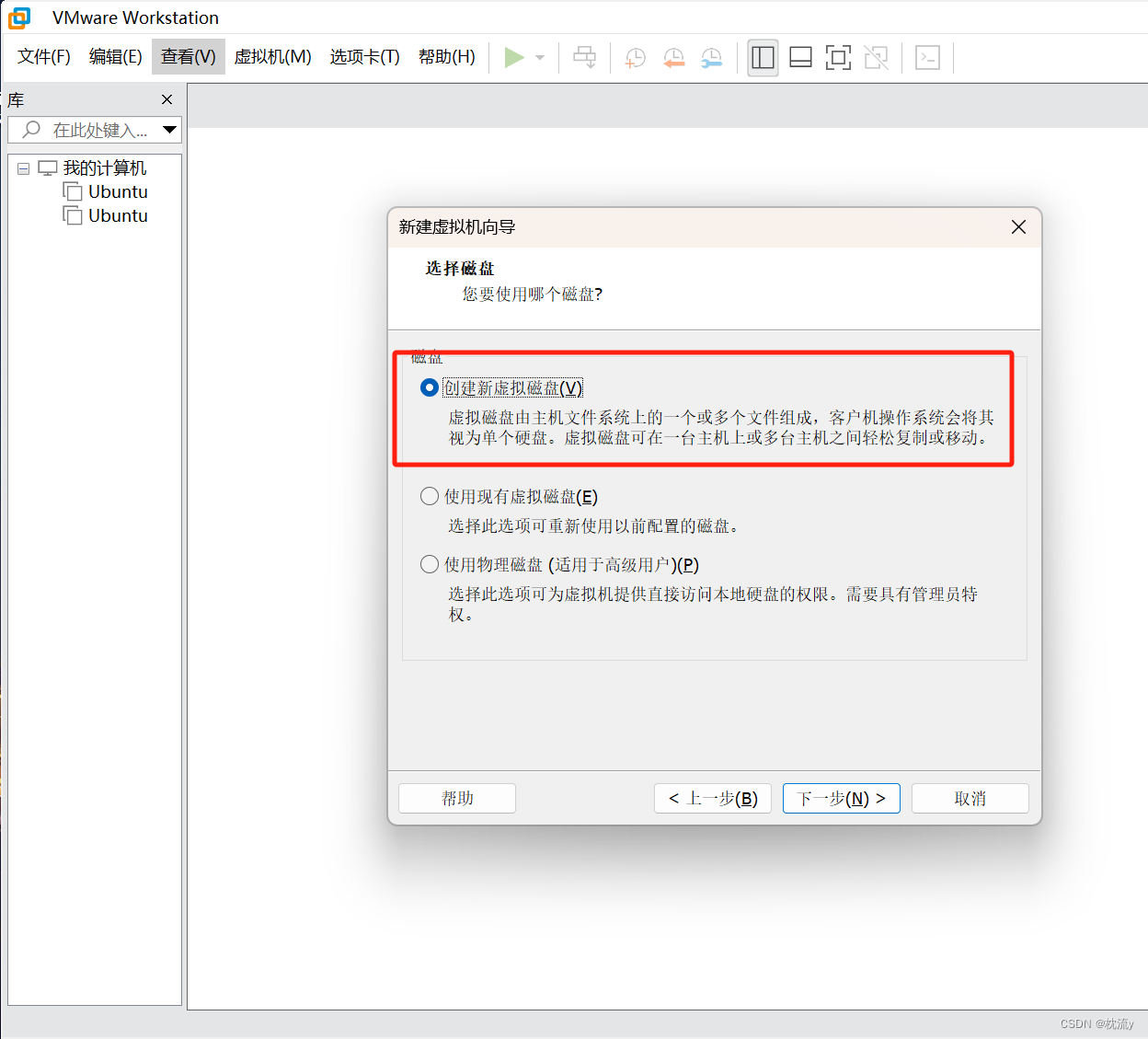
Task: Click the 取消 cancel button
Action: [x=970, y=799]
